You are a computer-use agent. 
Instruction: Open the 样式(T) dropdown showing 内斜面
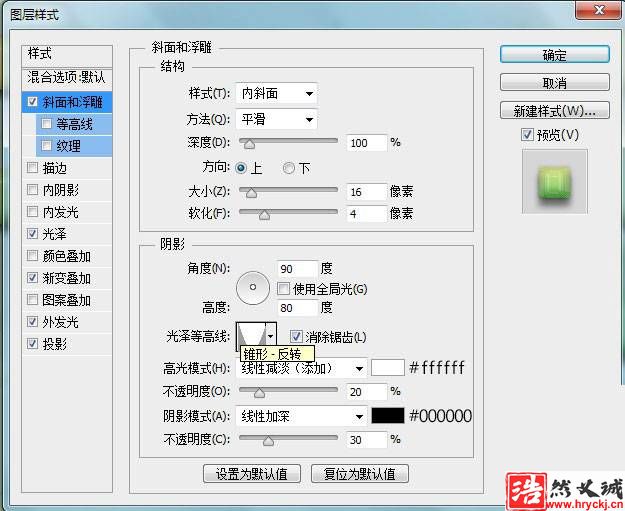click(x=277, y=94)
